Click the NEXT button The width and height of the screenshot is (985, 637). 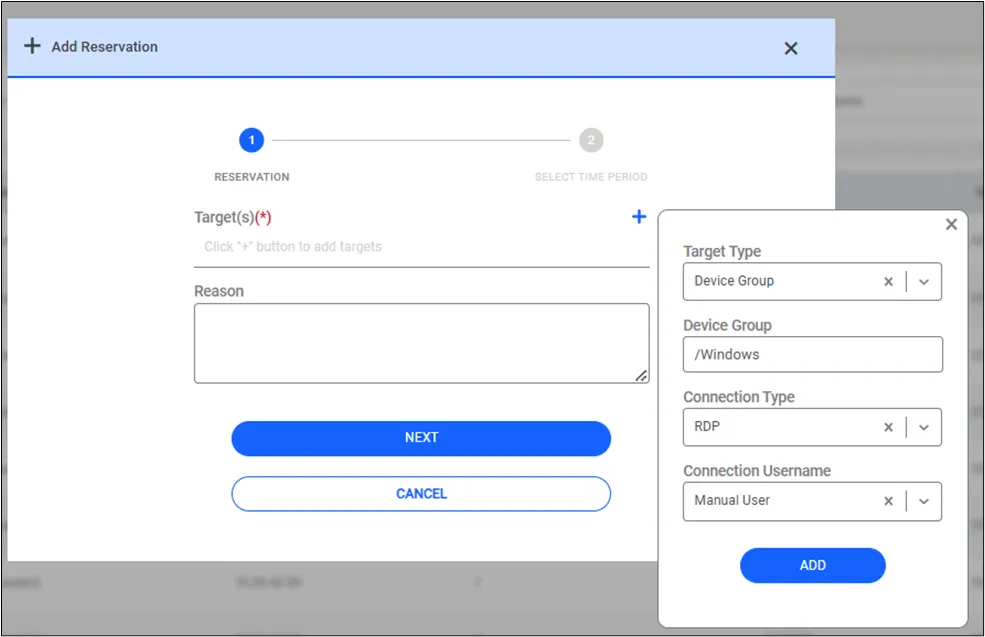pyautogui.click(x=421, y=438)
